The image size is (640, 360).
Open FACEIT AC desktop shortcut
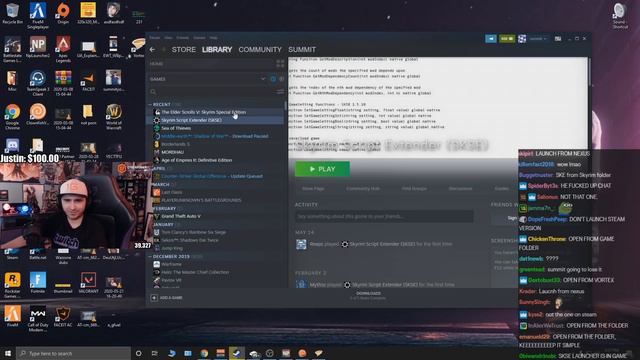(x=63, y=317)
